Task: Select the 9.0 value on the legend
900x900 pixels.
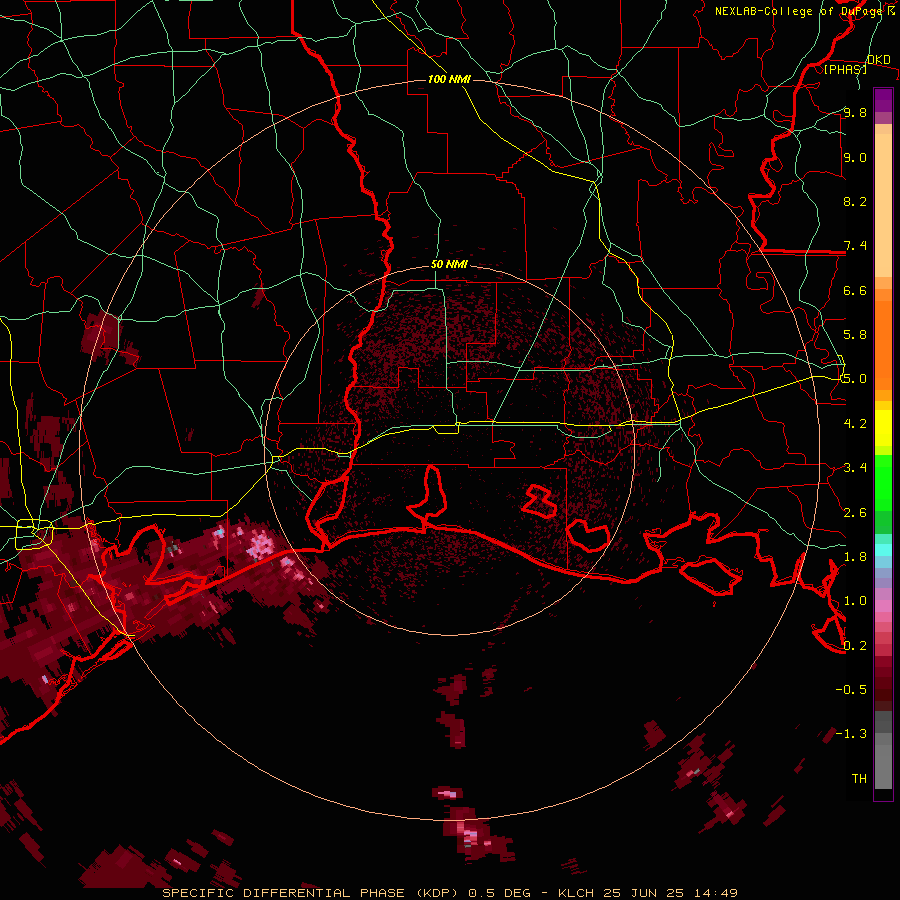Action: coord(855,157)
